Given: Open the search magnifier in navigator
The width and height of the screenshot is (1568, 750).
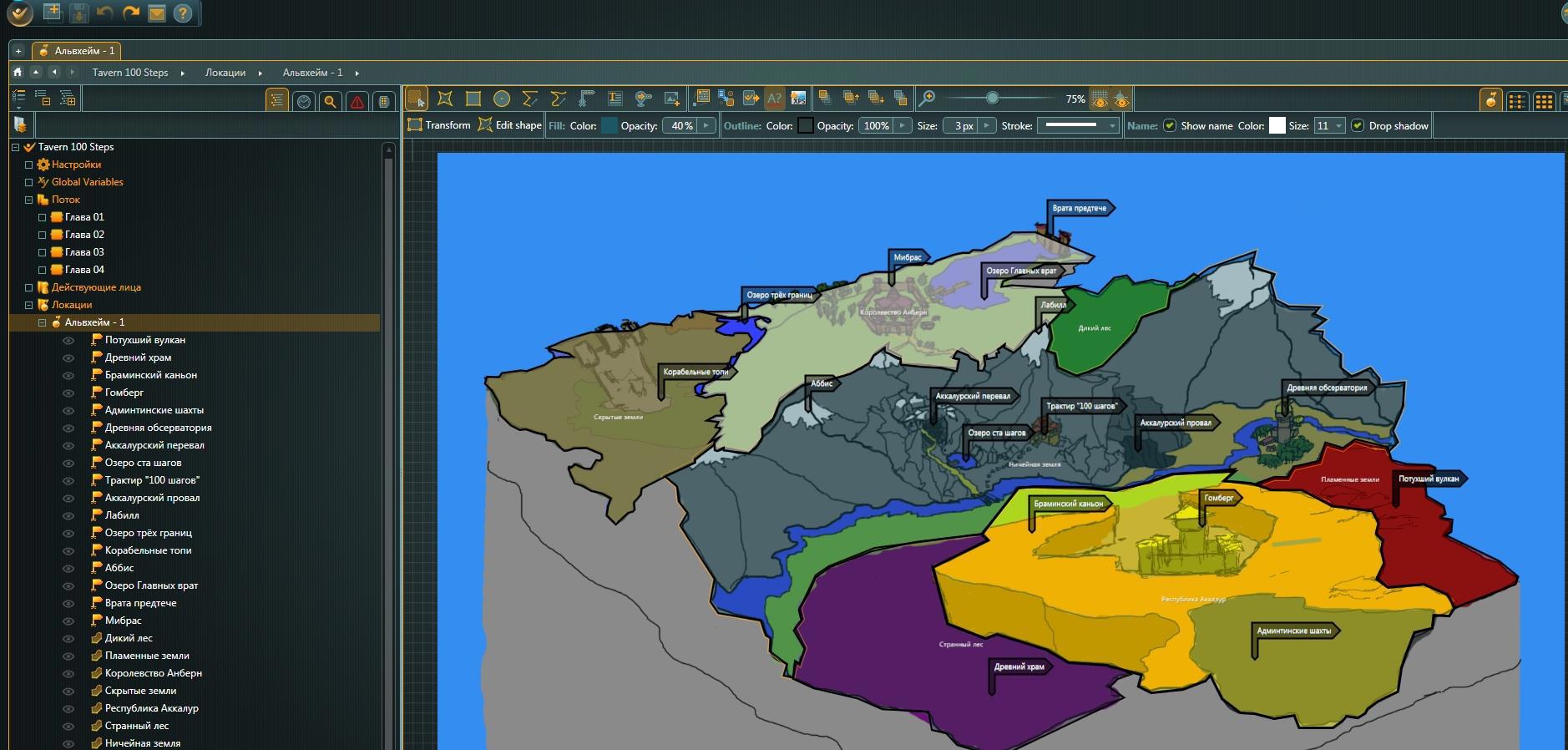Looking at the screenshot, I should coord(331,102).
